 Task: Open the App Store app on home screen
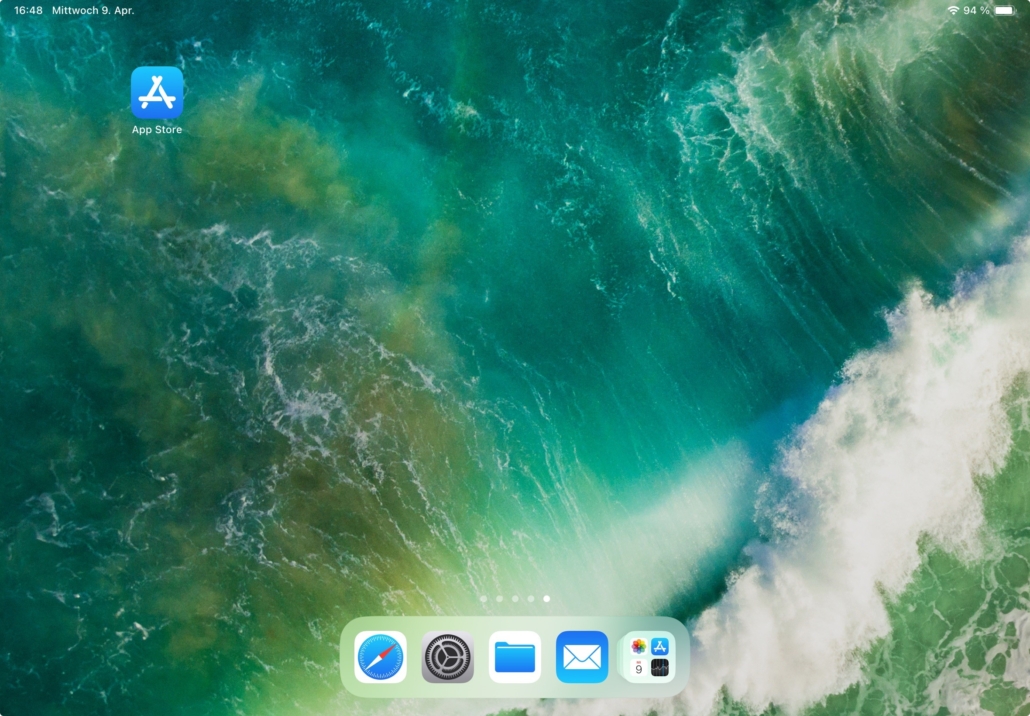(157, 93)
